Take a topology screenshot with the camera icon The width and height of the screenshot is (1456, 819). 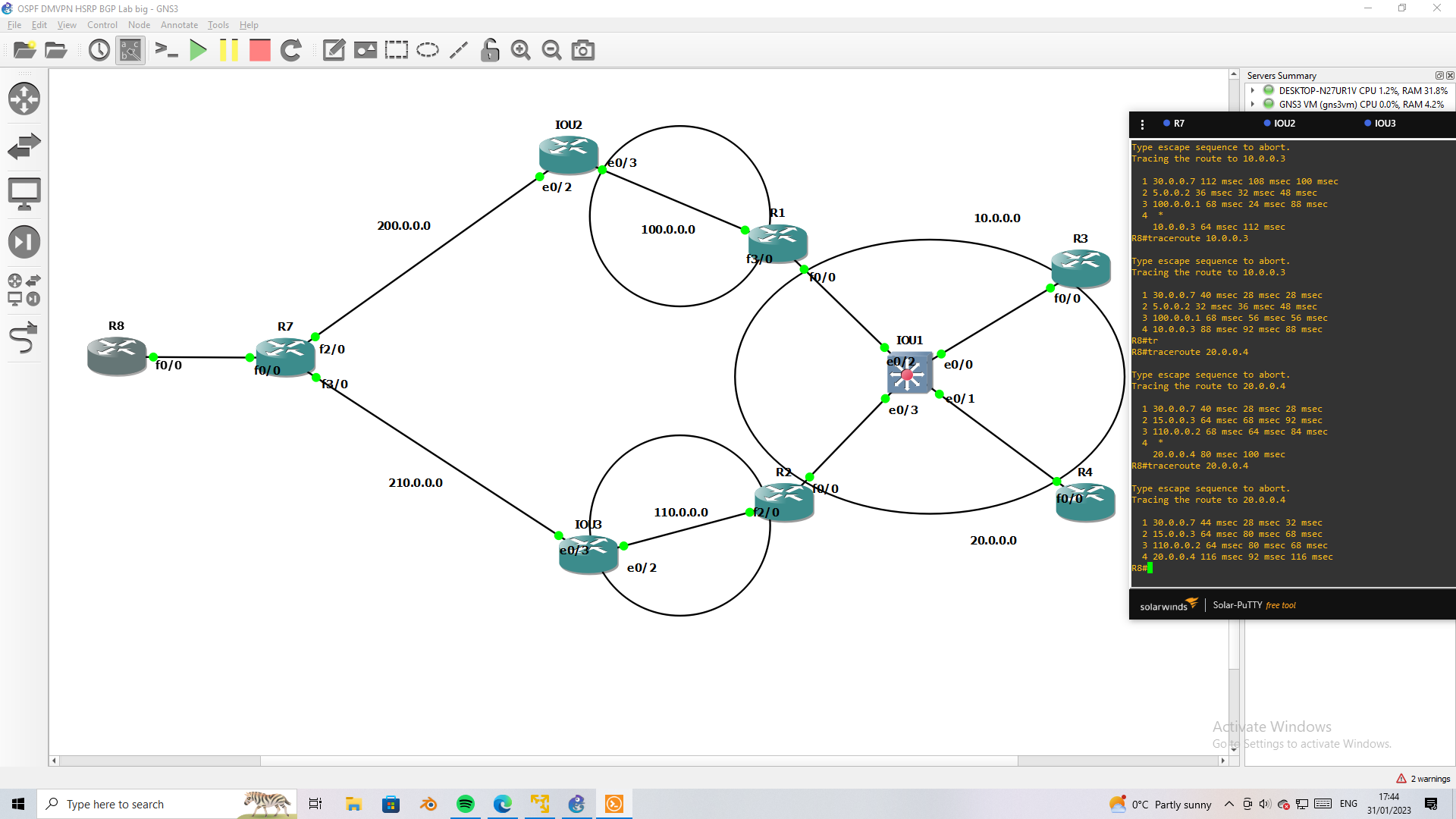(582, 50)
